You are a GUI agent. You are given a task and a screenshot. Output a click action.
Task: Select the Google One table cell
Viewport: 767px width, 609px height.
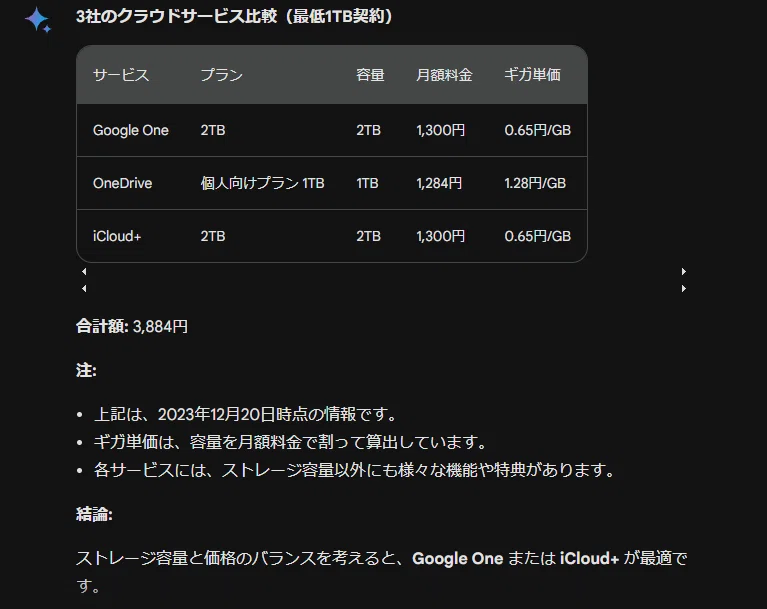(131, 130)
